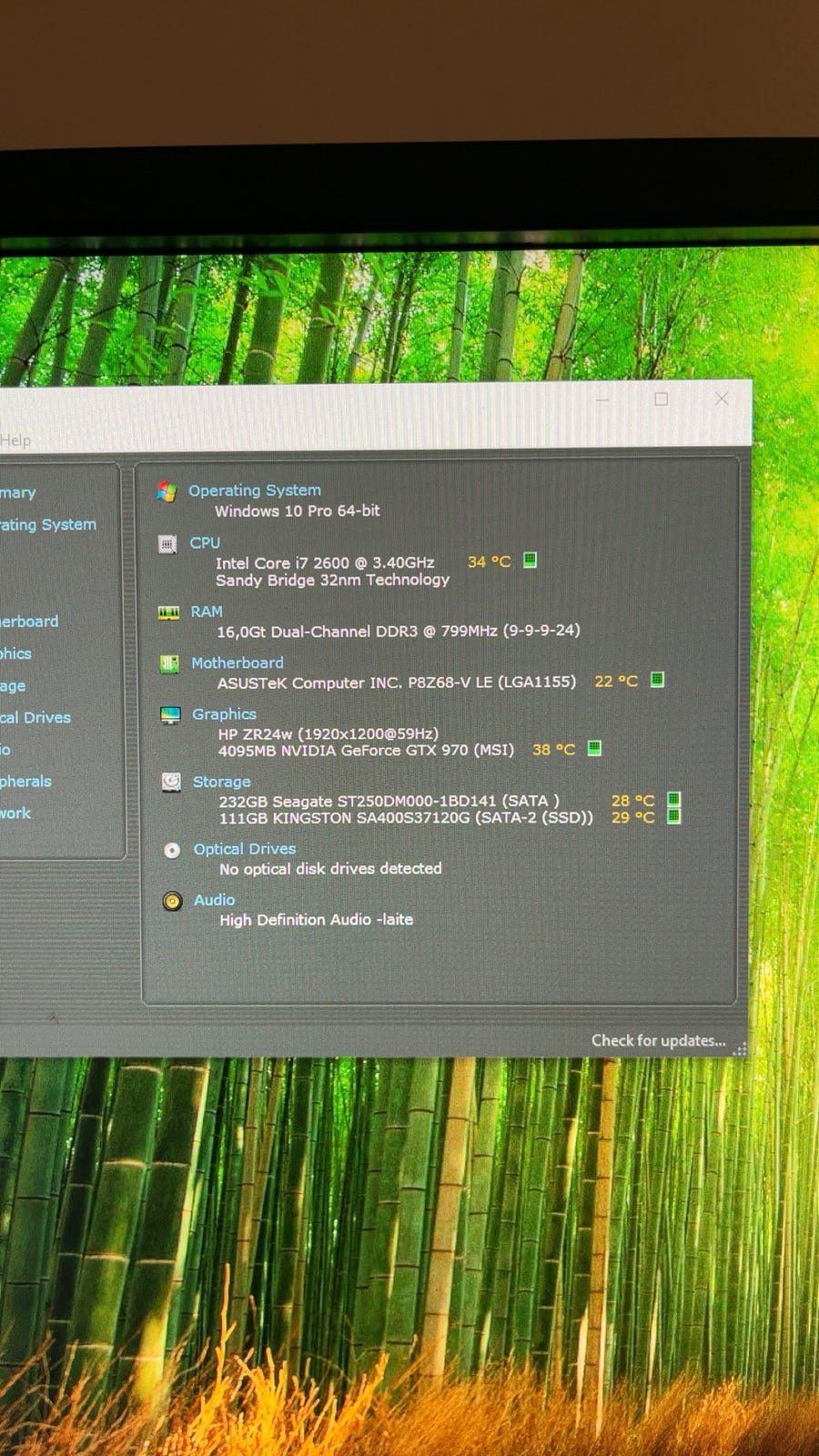Click the Storage hard disk icon
This screenshot has height=1456, width=819.
[x=171, y=782]
